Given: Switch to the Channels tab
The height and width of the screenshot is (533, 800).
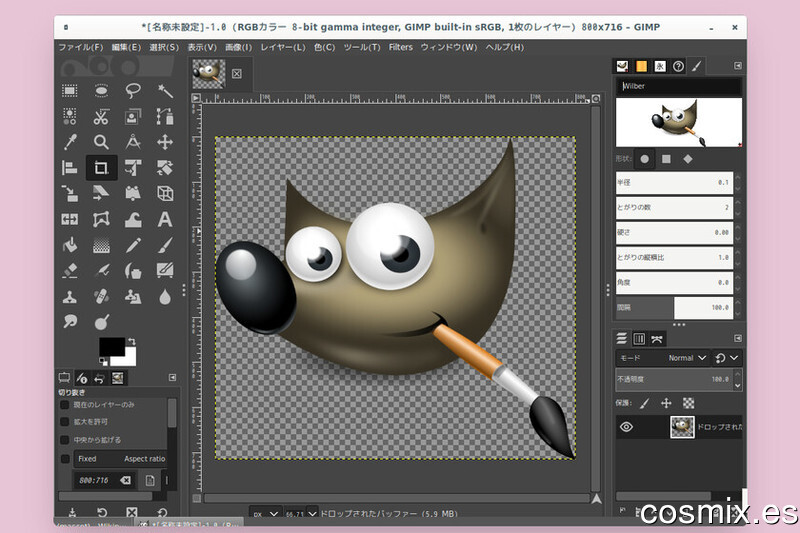Looking at the screenshot, I should [639, 339].
